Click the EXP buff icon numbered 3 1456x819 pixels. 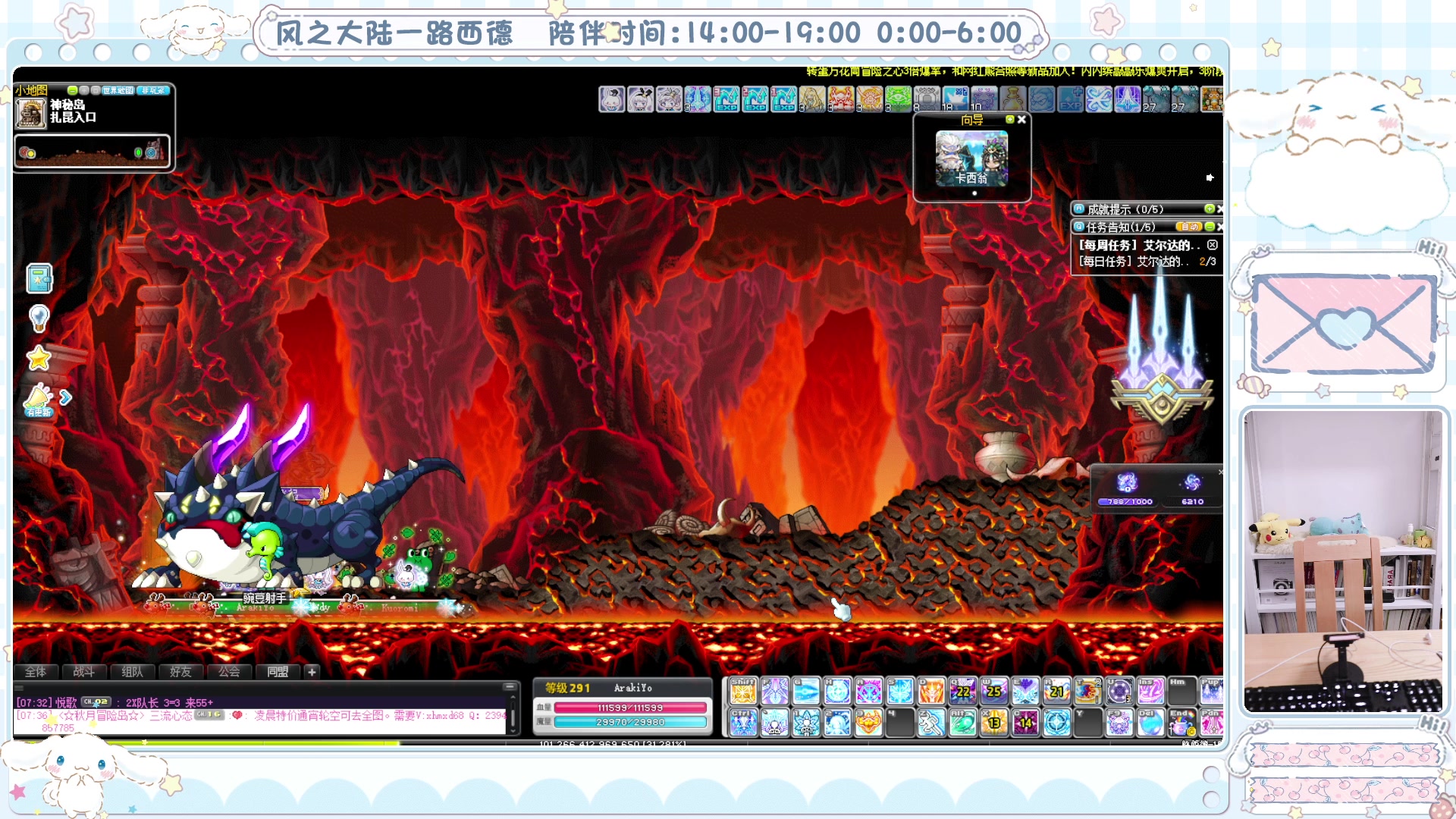click(x=726, y=99)
